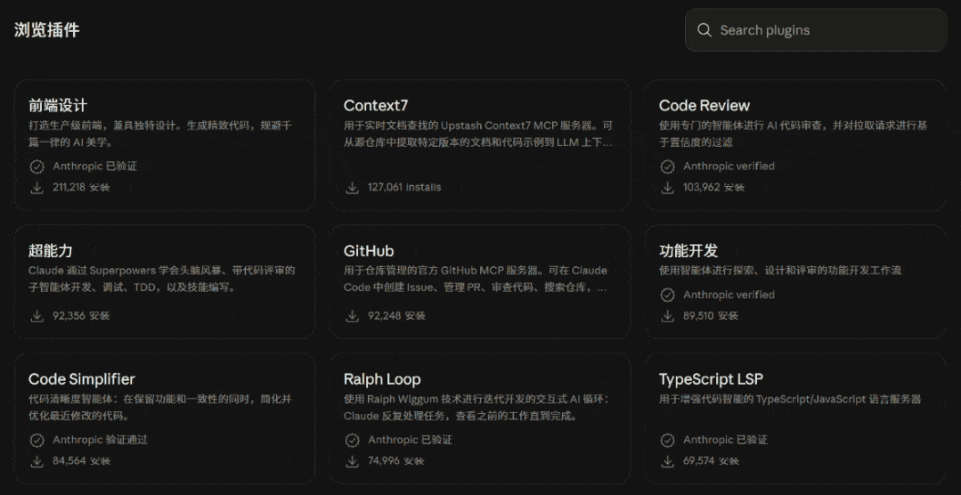
Task: Click the 功能开发 description text
Action: click(x=780, y=270)
